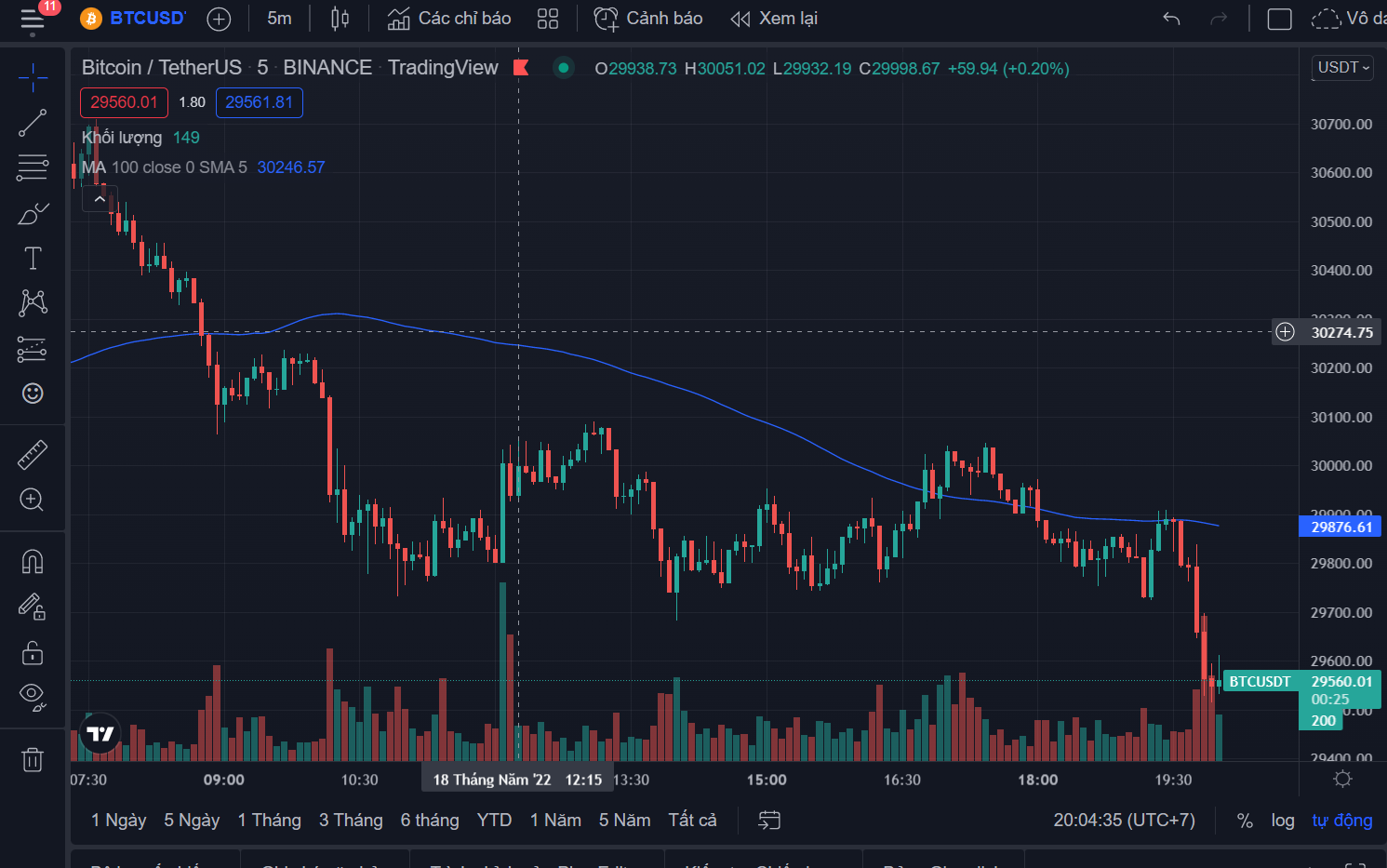This screenshot has height=868, width=1387.
Task: Click the Khối lượng volume indicator label
Action: coord(122,138)
